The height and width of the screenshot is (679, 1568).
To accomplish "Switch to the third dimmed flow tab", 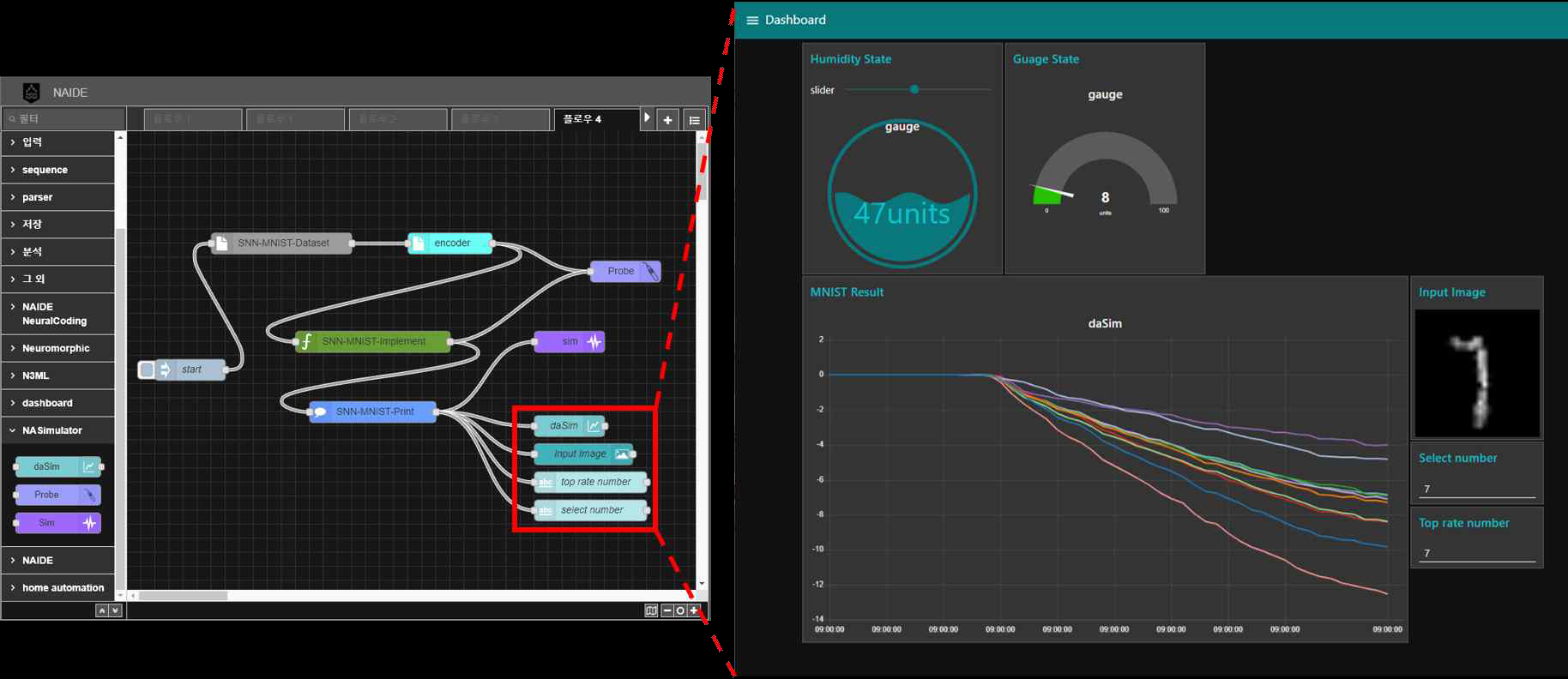I will click(398, 119).
